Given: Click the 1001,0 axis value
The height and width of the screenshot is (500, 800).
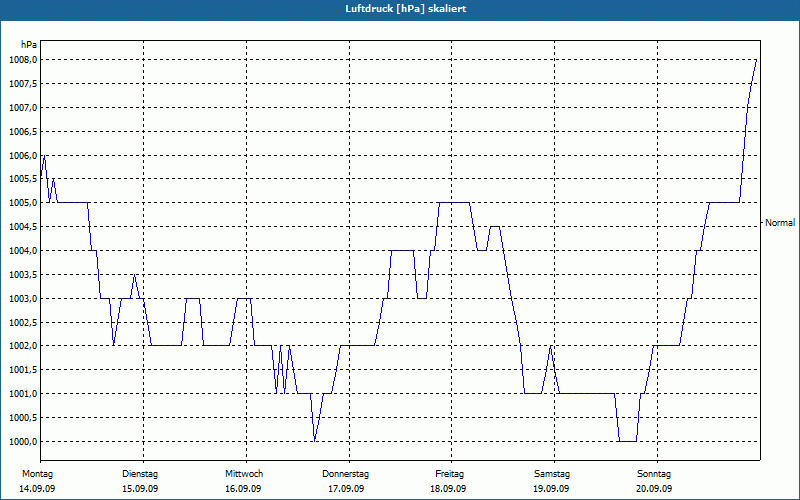Looking at the screenshot, I should point(23,394).
